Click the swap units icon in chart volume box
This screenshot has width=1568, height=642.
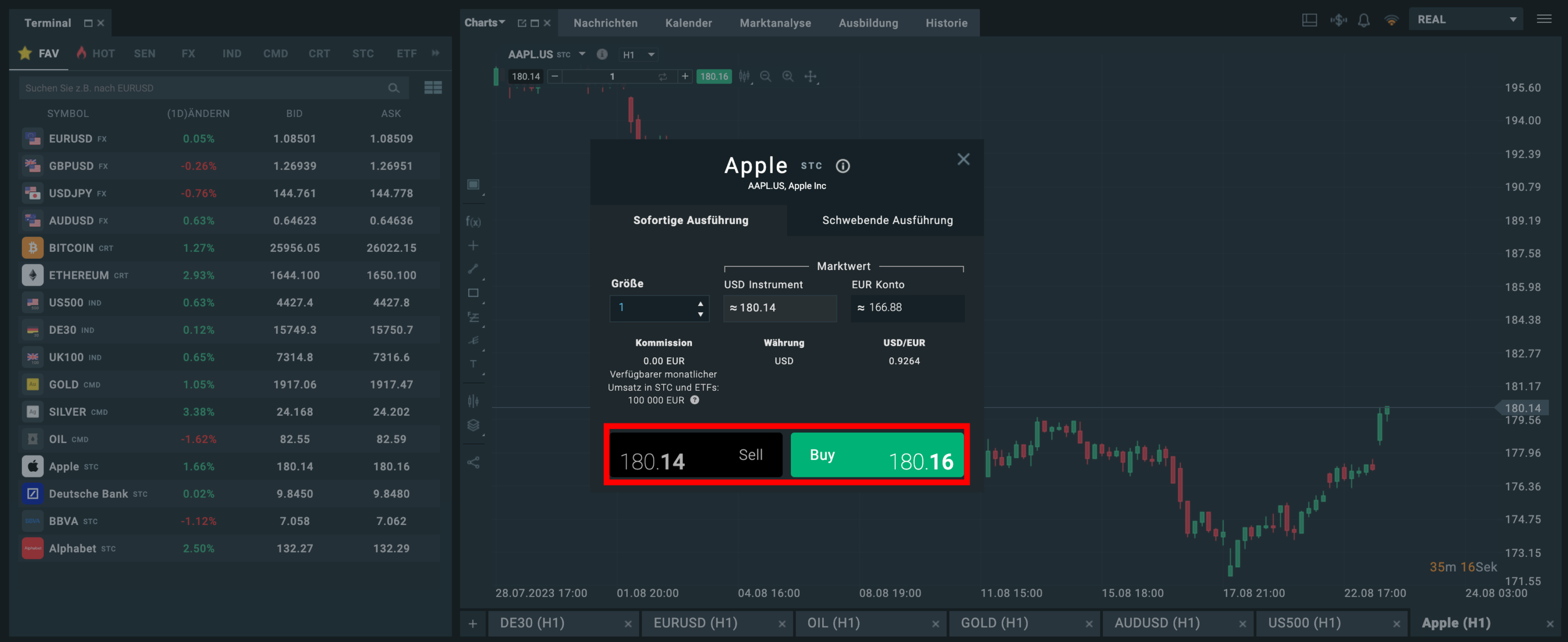pos(663,77)
